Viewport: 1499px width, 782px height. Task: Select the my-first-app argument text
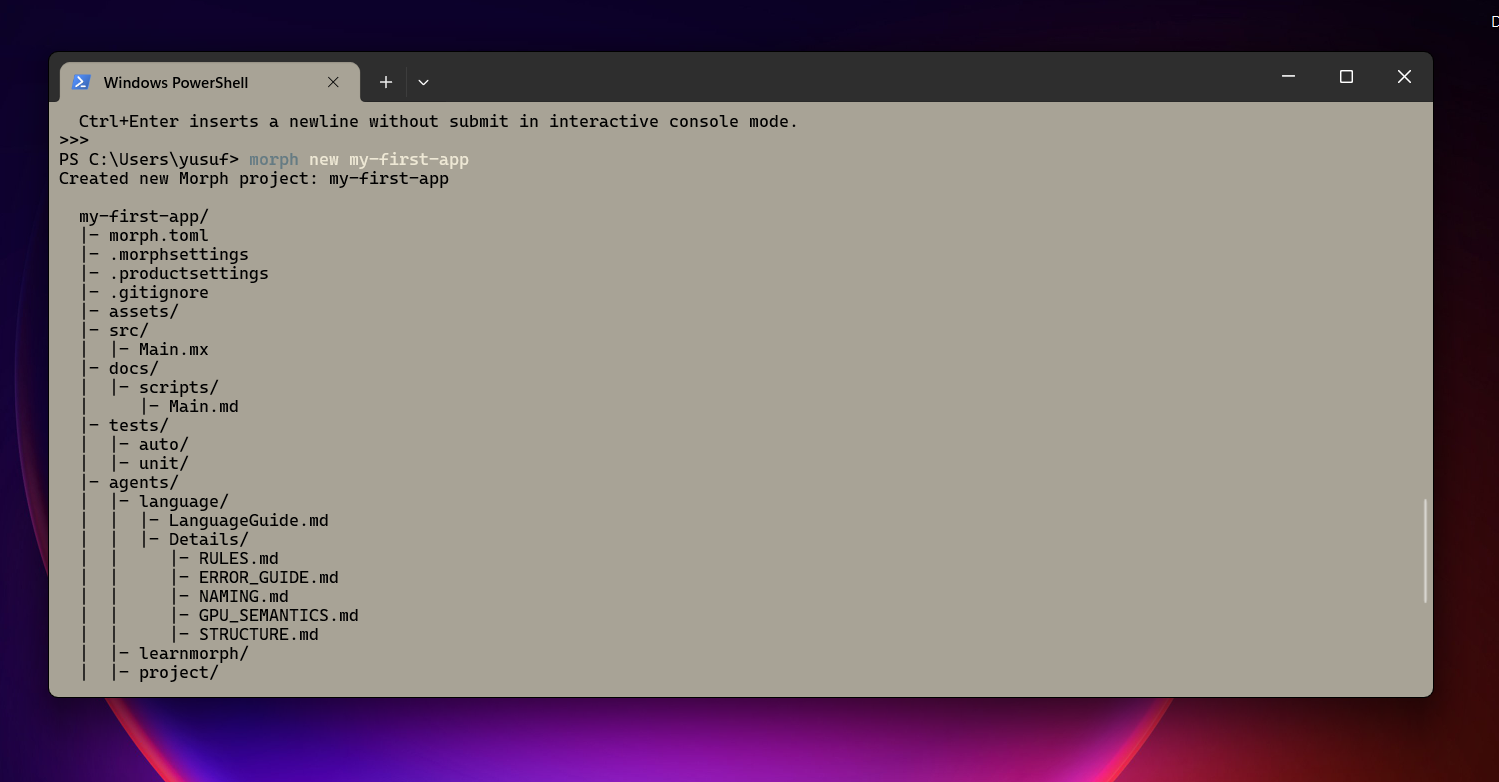pyautogui.click(x=409, y=159)
